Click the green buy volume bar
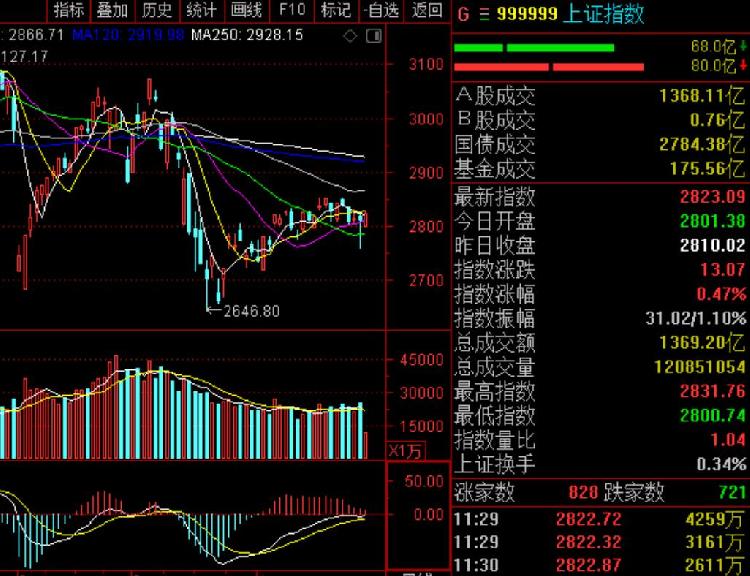750x576 pixels. (x=534, y=47)
